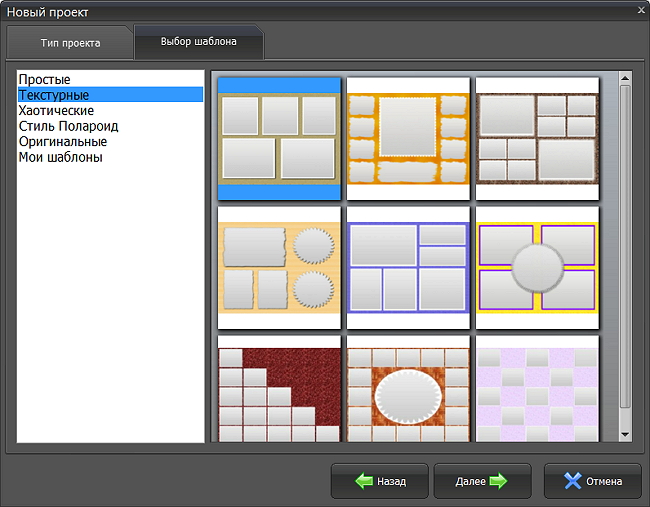Open the Хаотические template category
This screenshot has height=507, width=650.
56,110
